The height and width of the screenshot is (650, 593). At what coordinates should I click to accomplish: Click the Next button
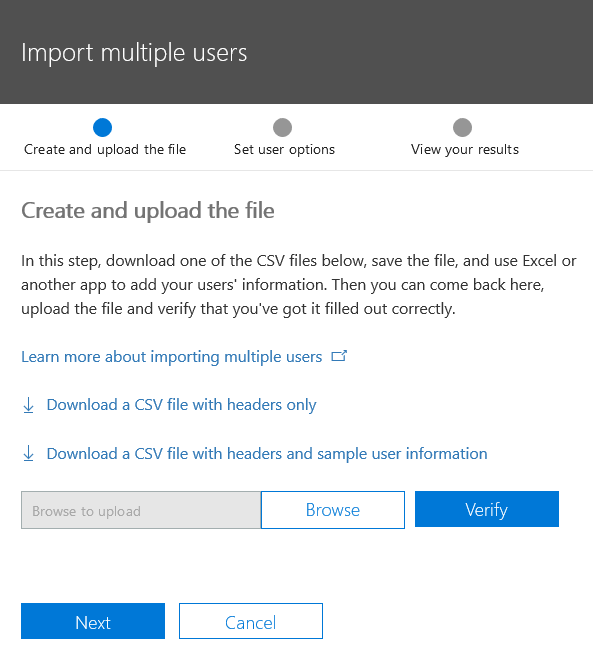pos(93,621)
